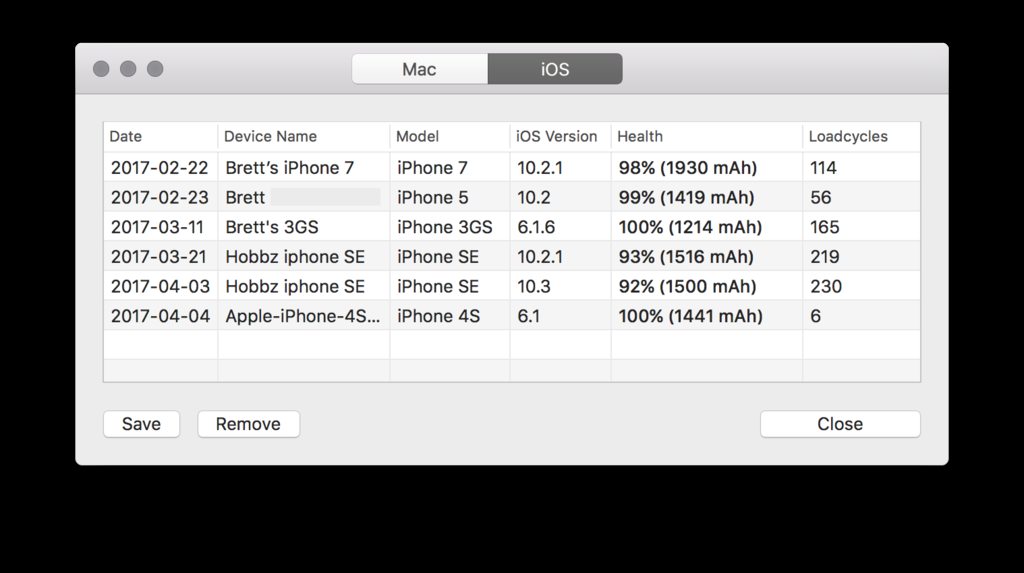Click the Save button

point(141,424)
